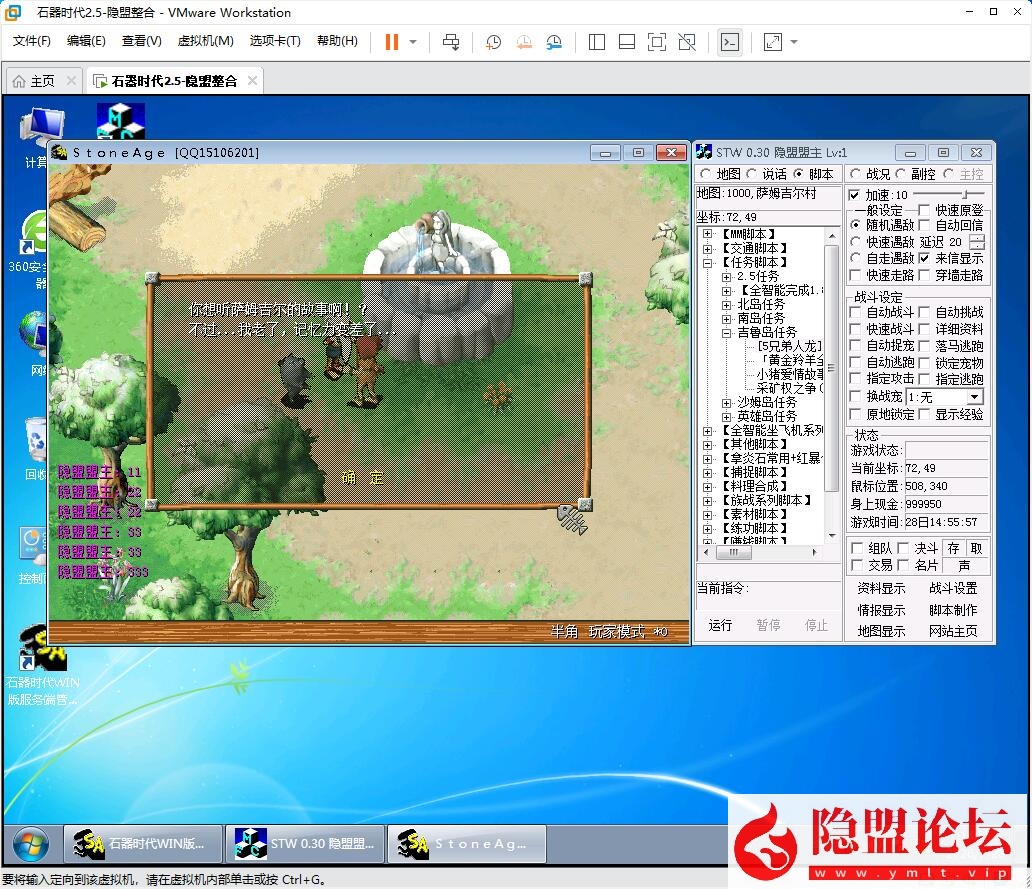Viewport: 1032px width, 889px height.
Task: Open the StoneAge window from the taskbar
Action: (467, 843)
